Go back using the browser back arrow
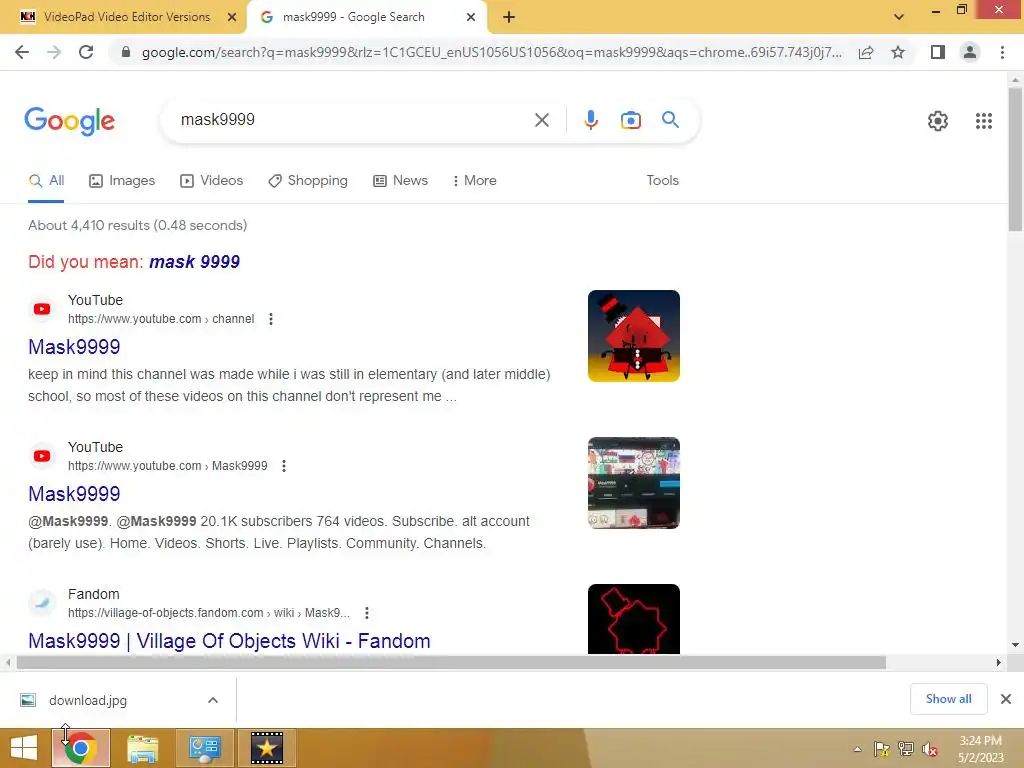 tap(22, 52)
